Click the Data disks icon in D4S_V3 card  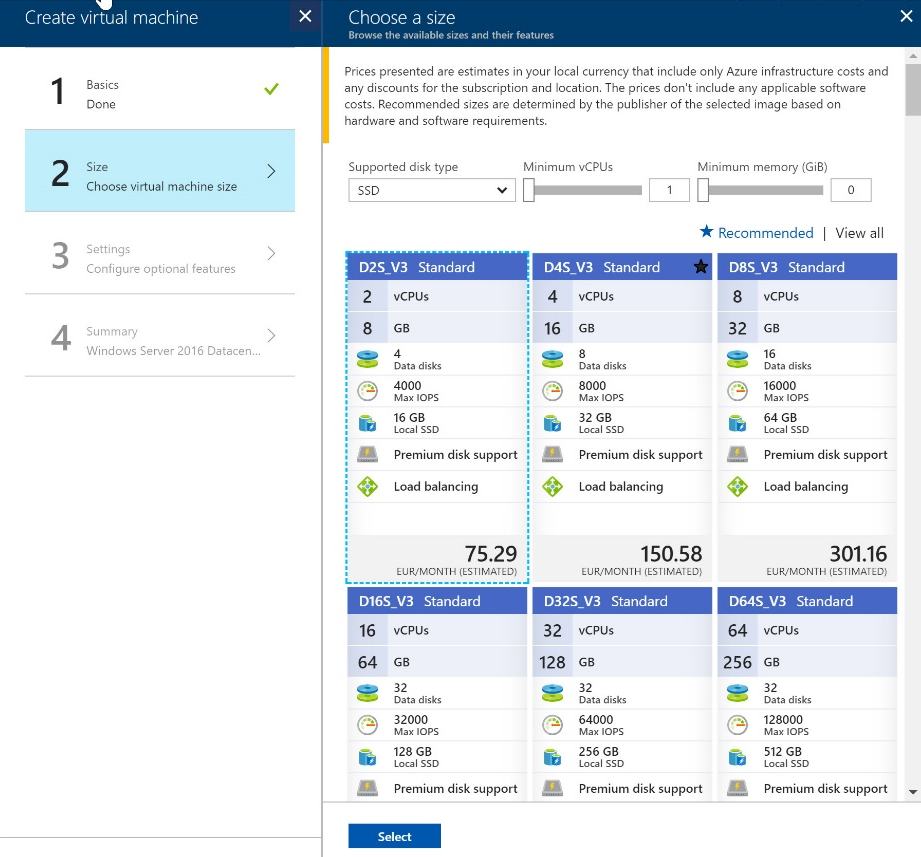coord(553,359)
